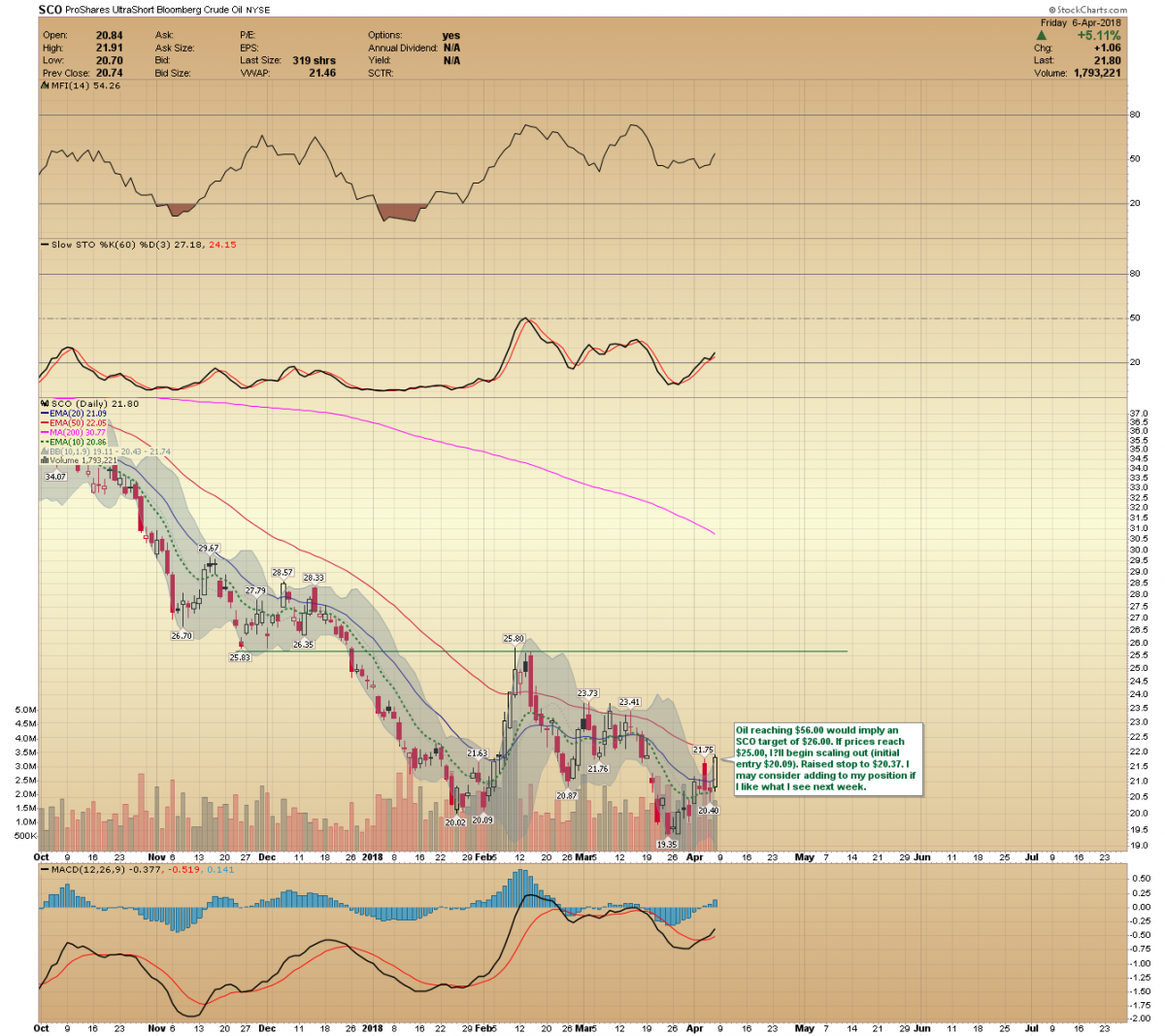1165x1036 pixels.
Task: Click the 25.80 price peak label
Action: pyautogui.click(x=514, y=638)
